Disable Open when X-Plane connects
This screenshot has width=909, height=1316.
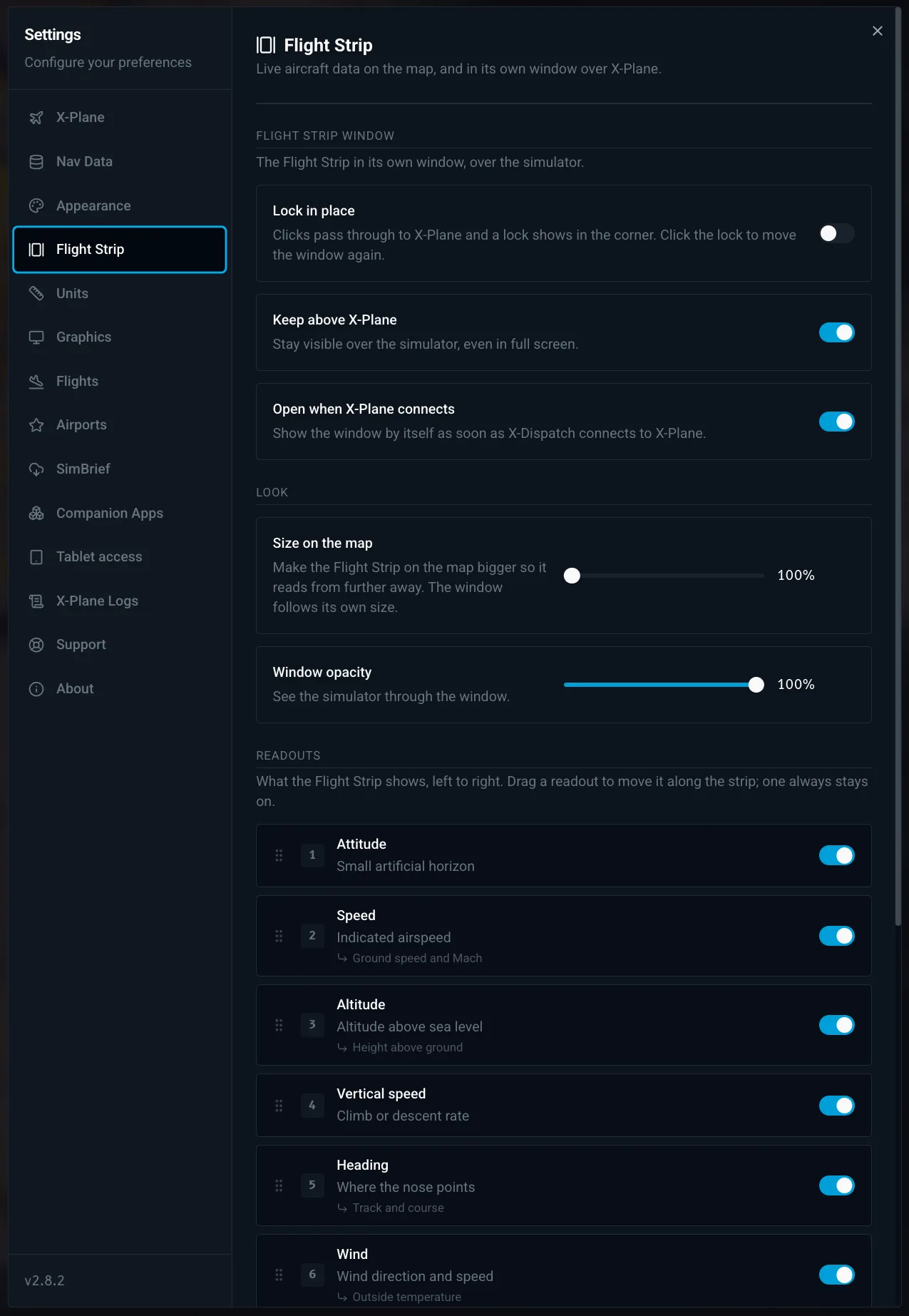coord(837,422)
